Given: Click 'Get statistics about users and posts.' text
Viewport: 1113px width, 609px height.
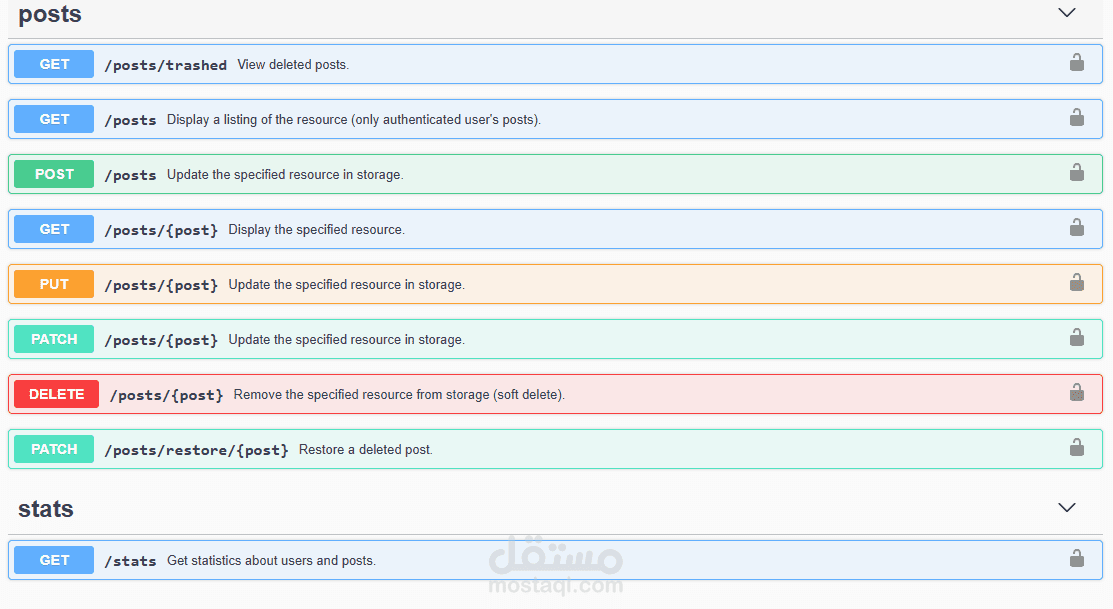Looking at the screenshot, I should (x=271, y=561).
